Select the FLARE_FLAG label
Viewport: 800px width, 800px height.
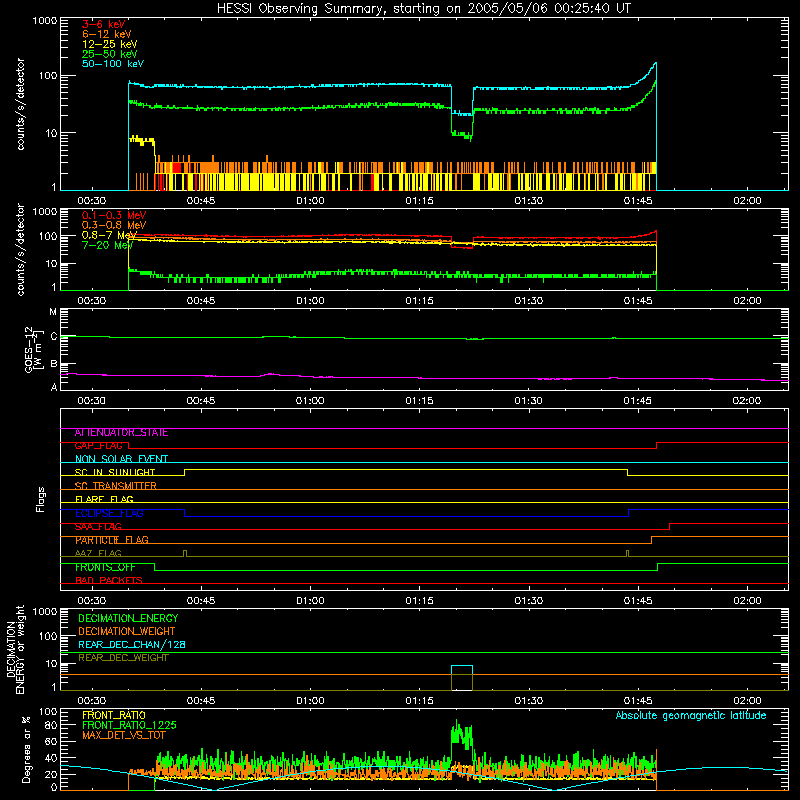click(104, 499)
